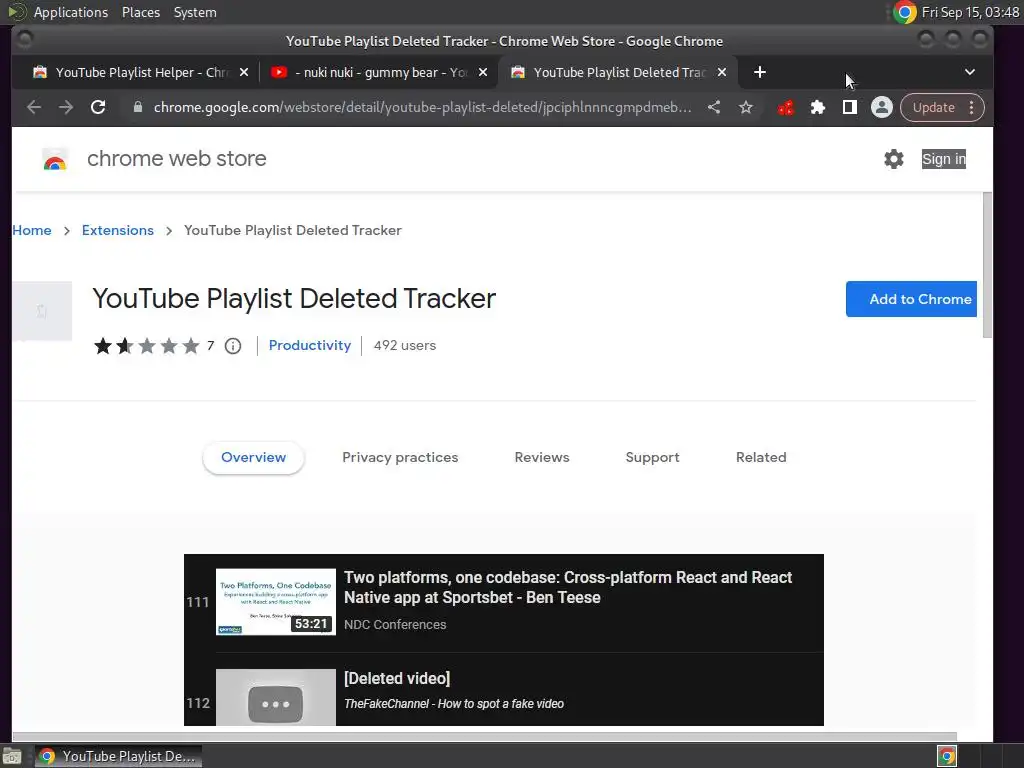Select the Overview tab
The width and height of the screenshot is (1024, 768).
(x=253, y=457)
